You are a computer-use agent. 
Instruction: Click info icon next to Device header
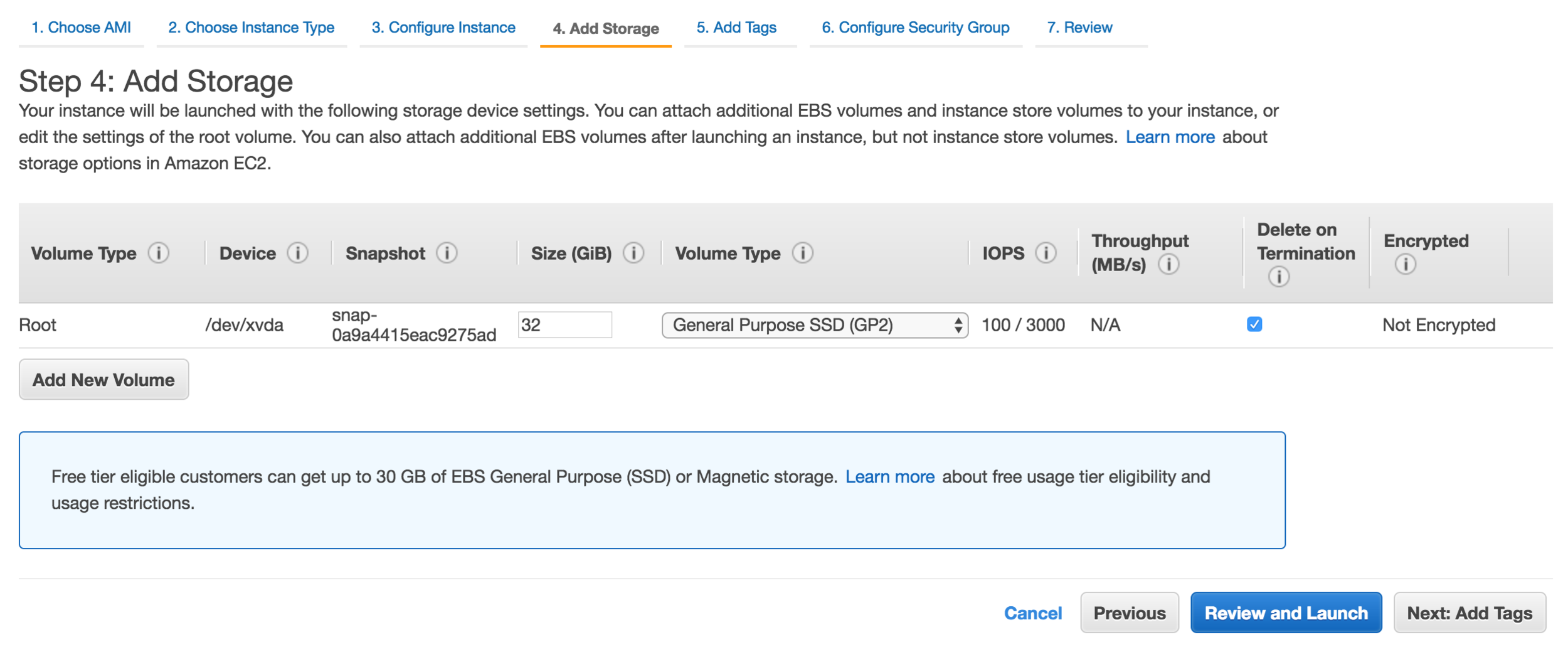tap(297, 253)
